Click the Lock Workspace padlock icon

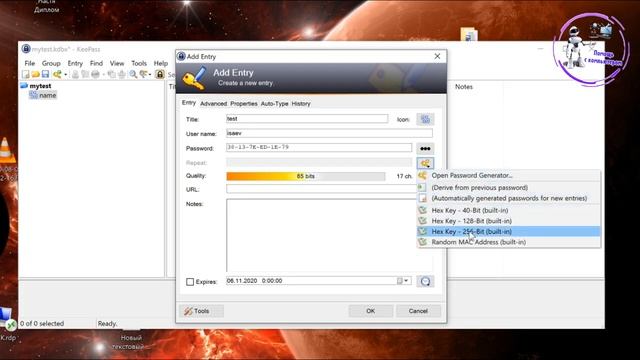(x=160, y=74)
